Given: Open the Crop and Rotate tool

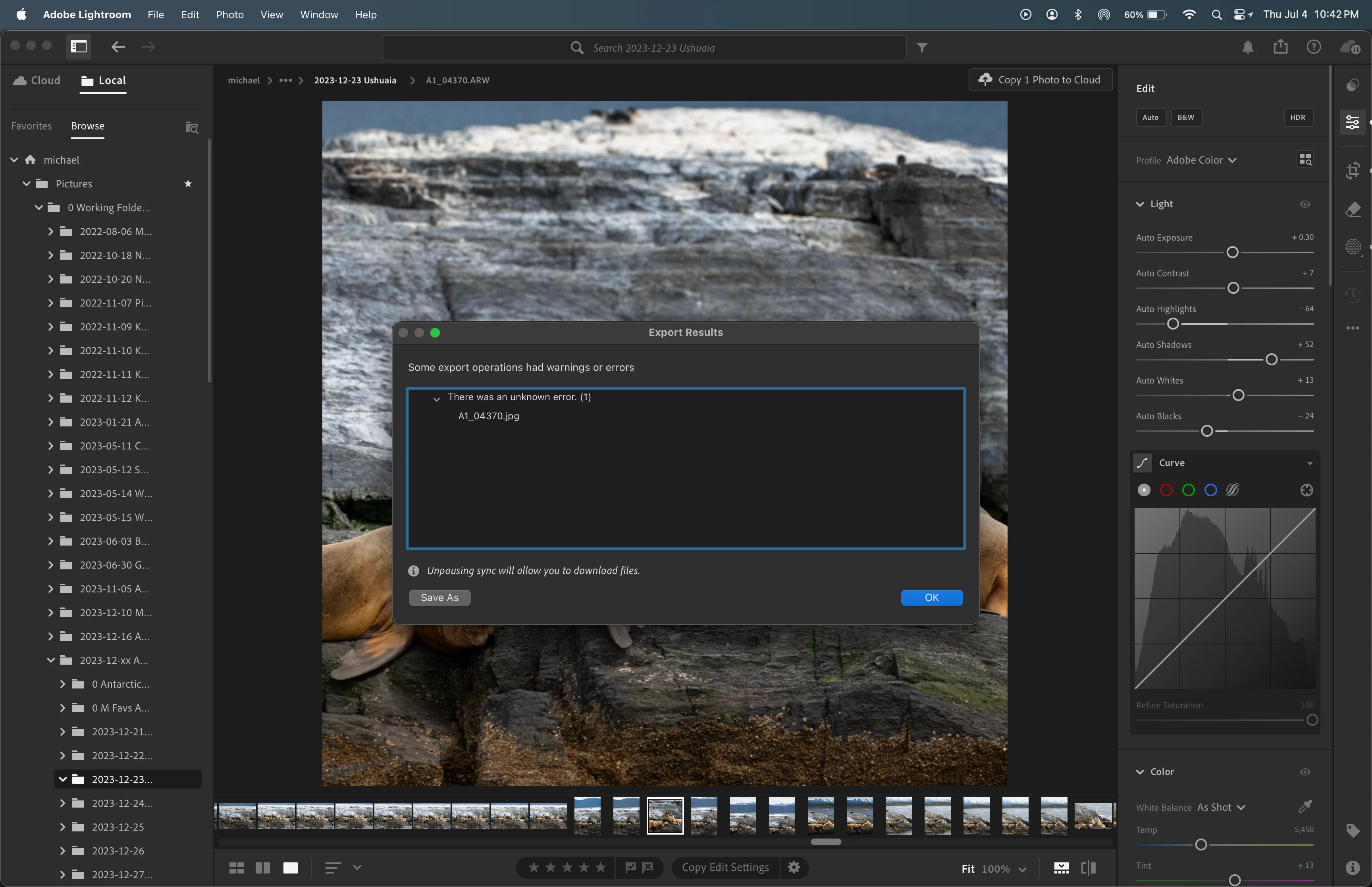Looking at the screenshot, I should (1353, 170).
